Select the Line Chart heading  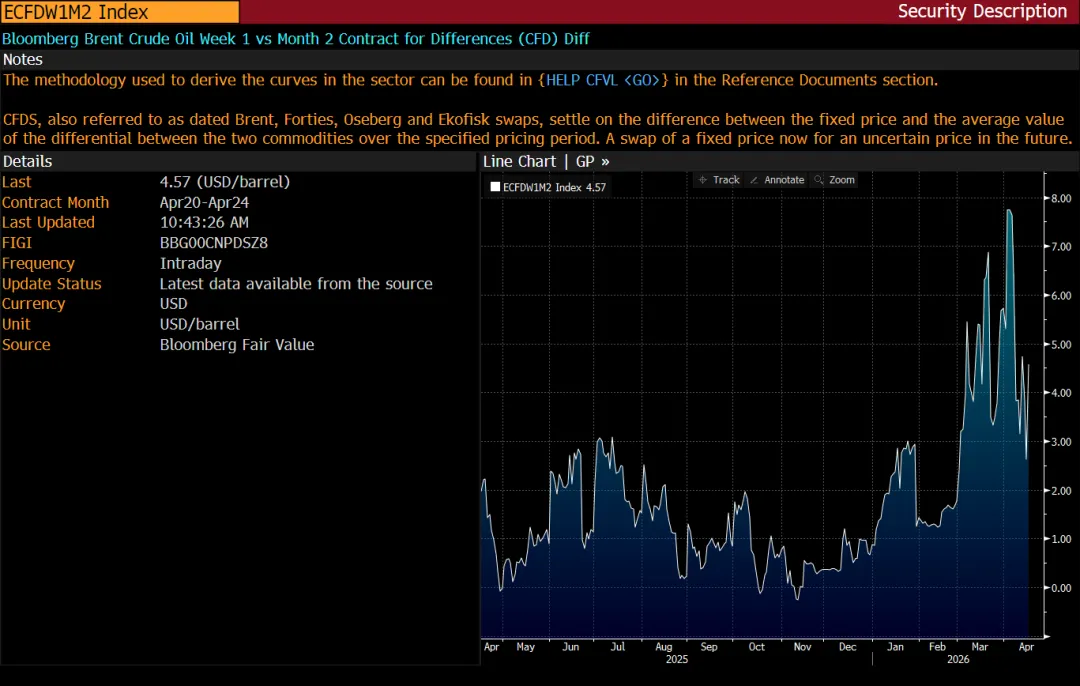[519, 161]
